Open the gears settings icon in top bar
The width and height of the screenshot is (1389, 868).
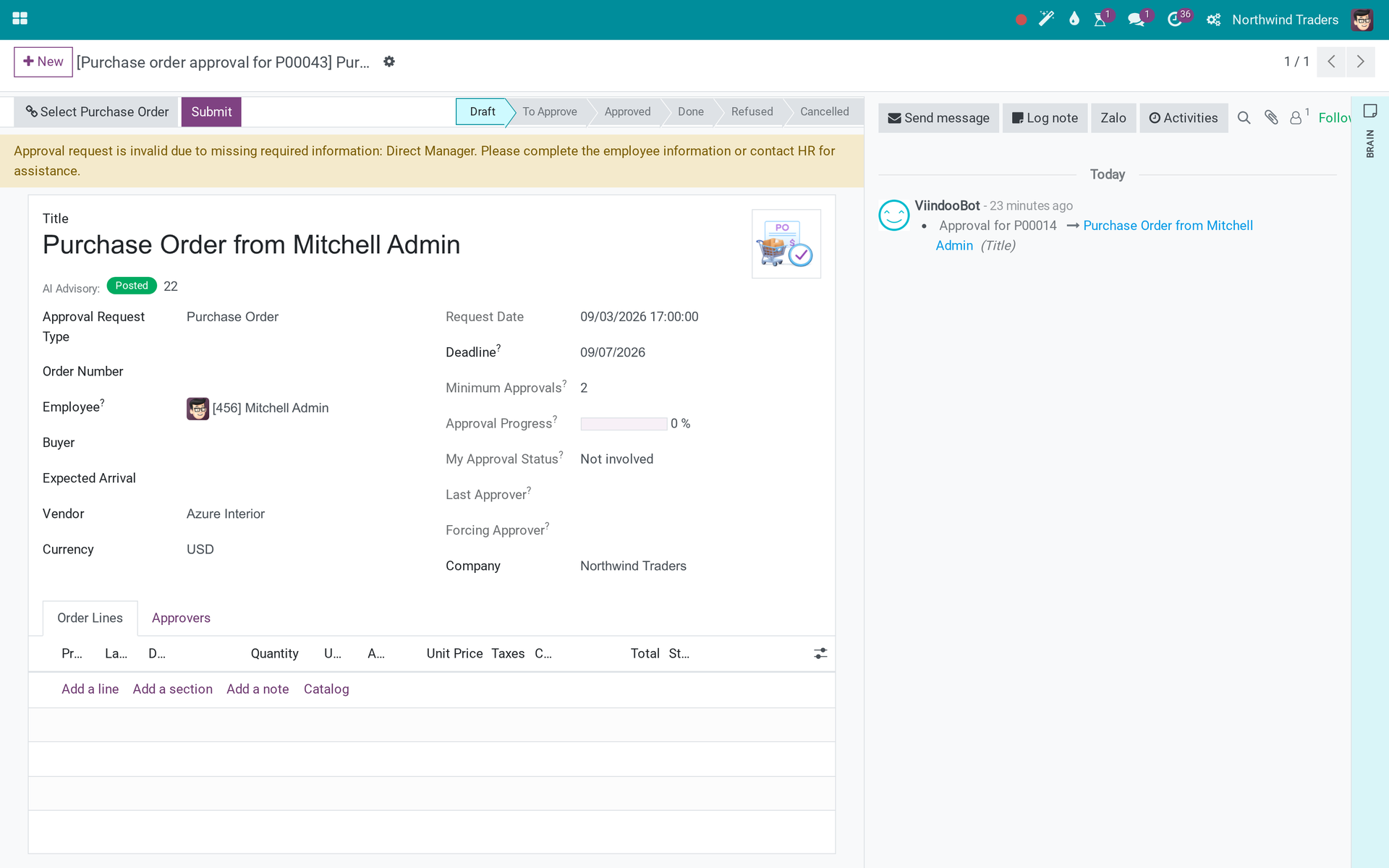pyautogui.click(x=1213, y=20)
